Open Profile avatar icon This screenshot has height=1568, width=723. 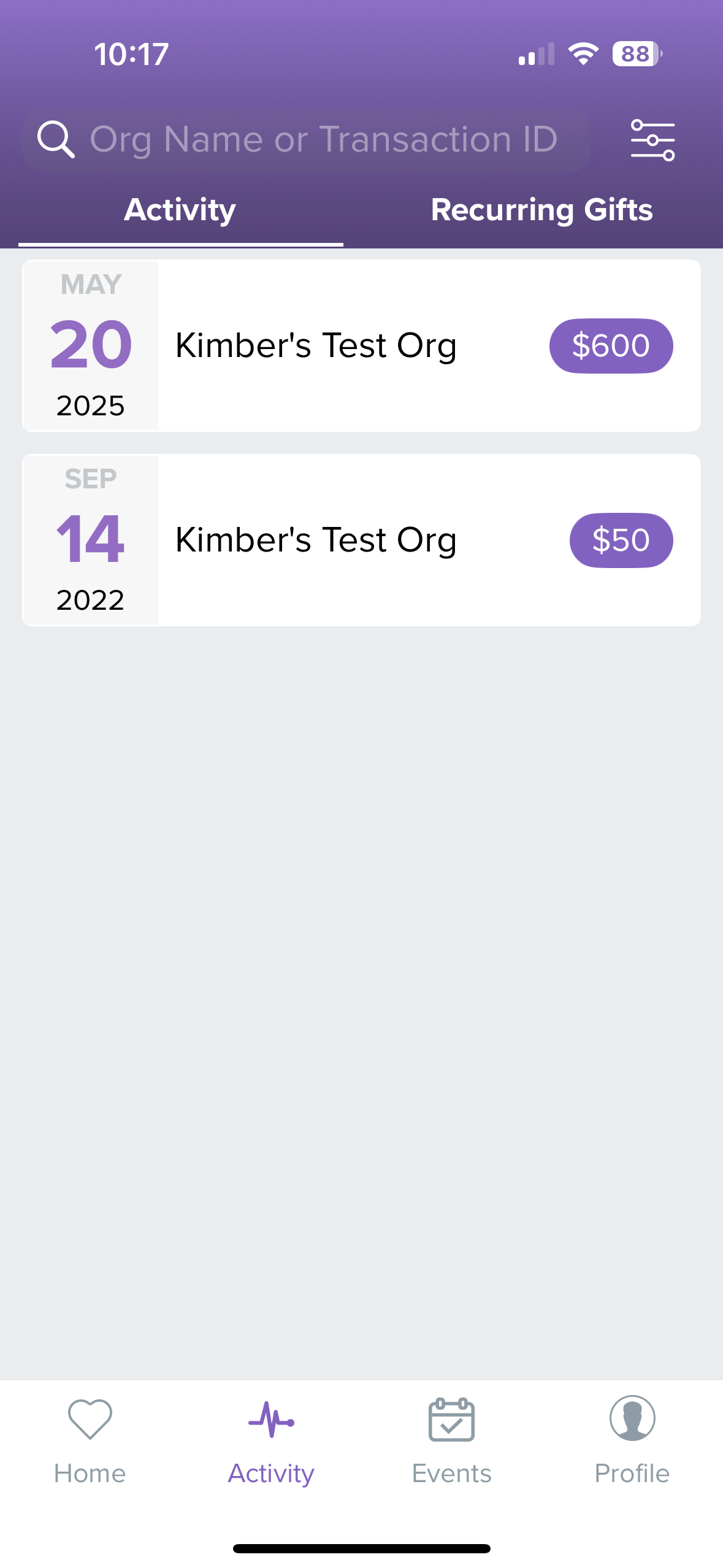[x=632, y=1418]
